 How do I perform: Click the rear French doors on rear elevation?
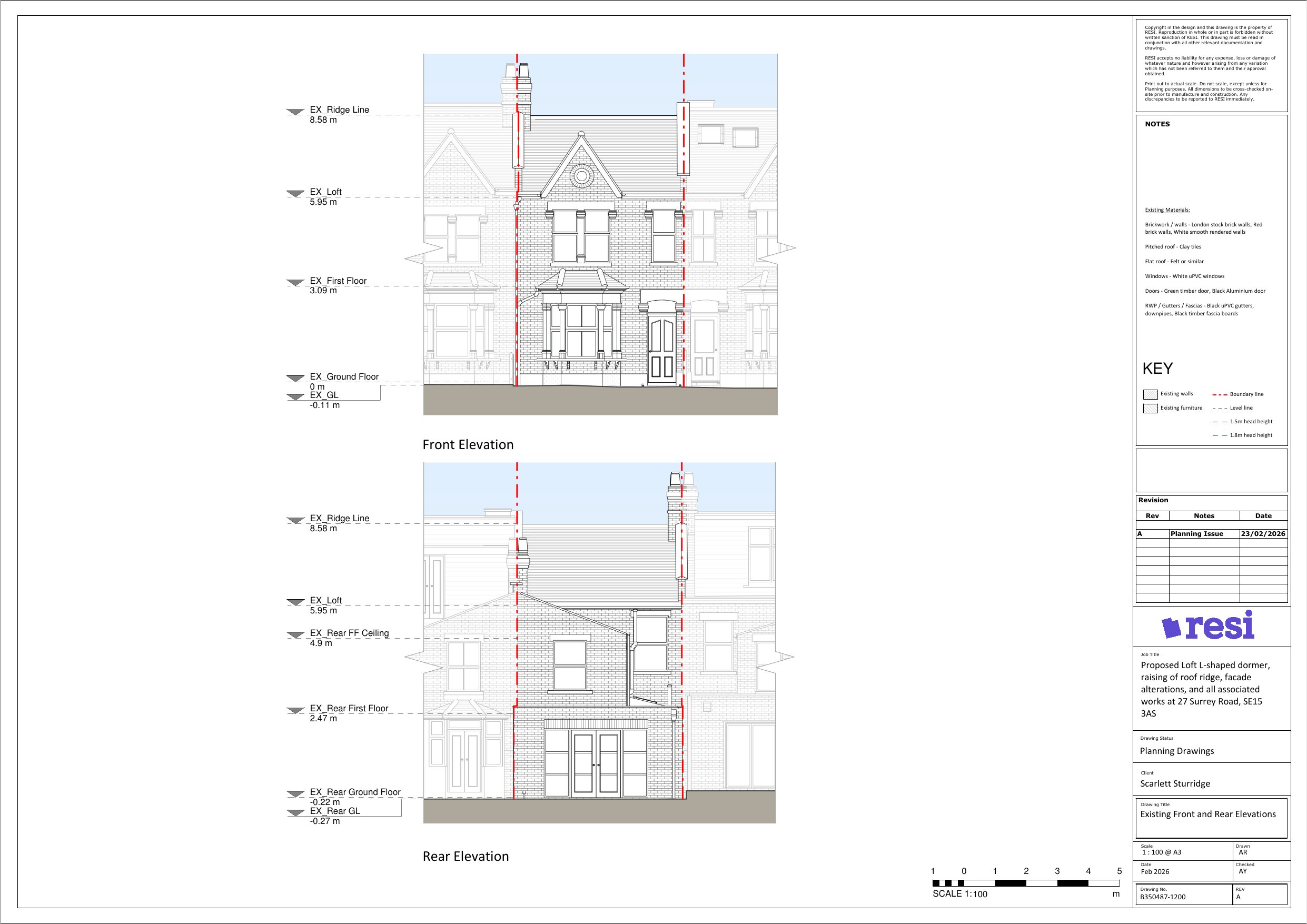(x=596, y=764)
